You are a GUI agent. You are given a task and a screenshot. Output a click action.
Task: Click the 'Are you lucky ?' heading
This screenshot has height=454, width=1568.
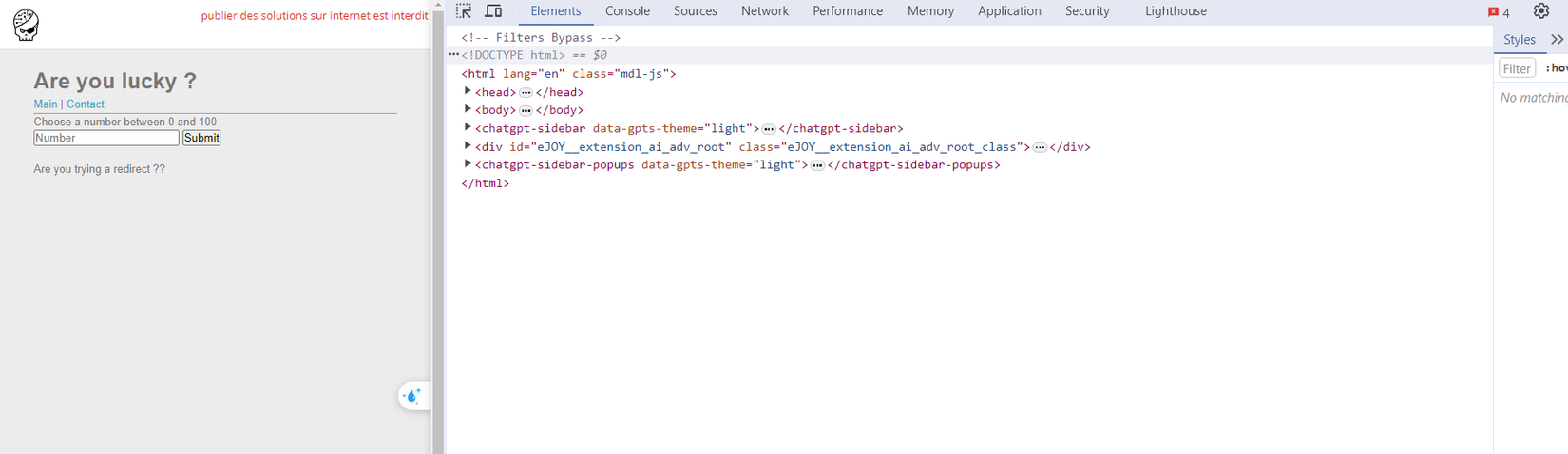[115, 81]
